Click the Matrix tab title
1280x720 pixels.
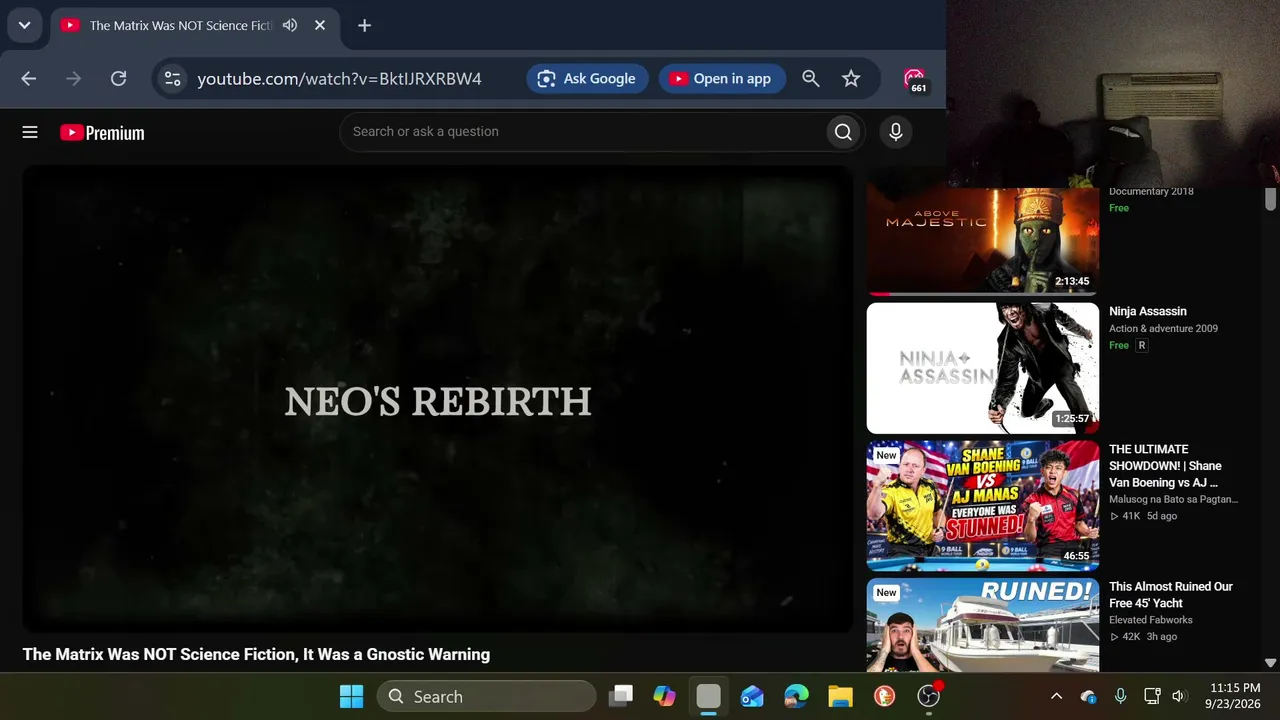pyautogui.click(x=181, y=25)
